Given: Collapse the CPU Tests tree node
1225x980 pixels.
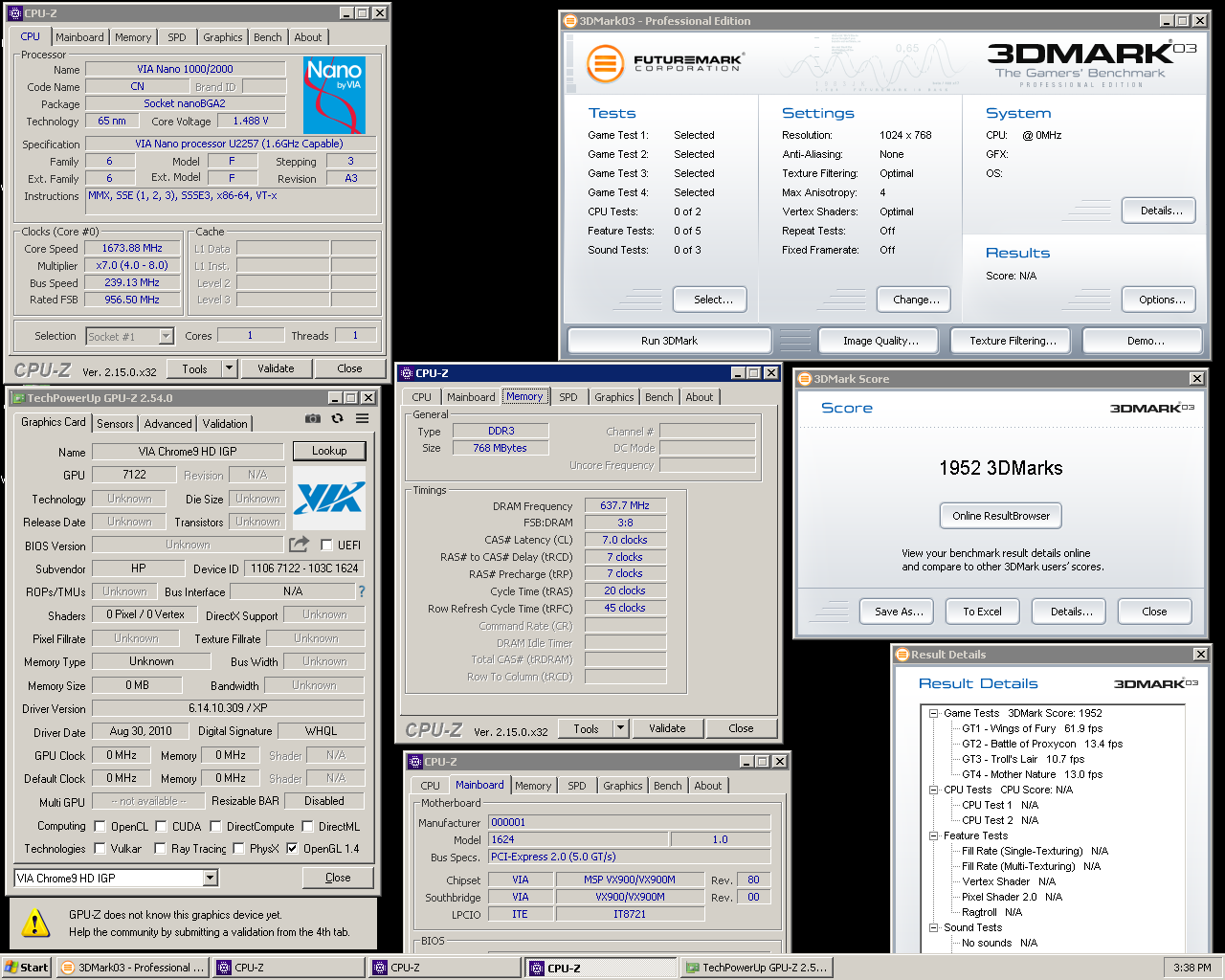Looking at the screenshot, I should coord(933,790).
